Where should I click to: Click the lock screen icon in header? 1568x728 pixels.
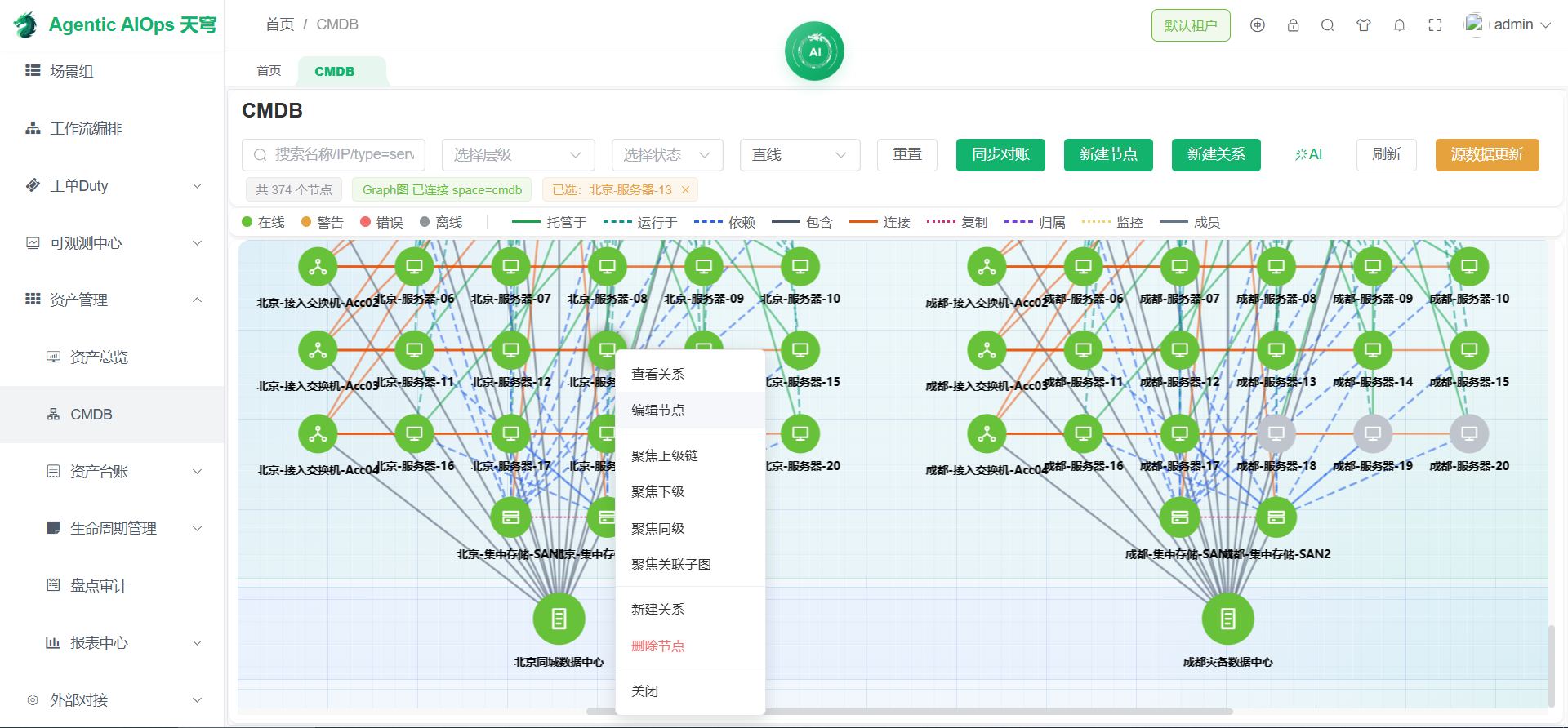point(1293,25)
